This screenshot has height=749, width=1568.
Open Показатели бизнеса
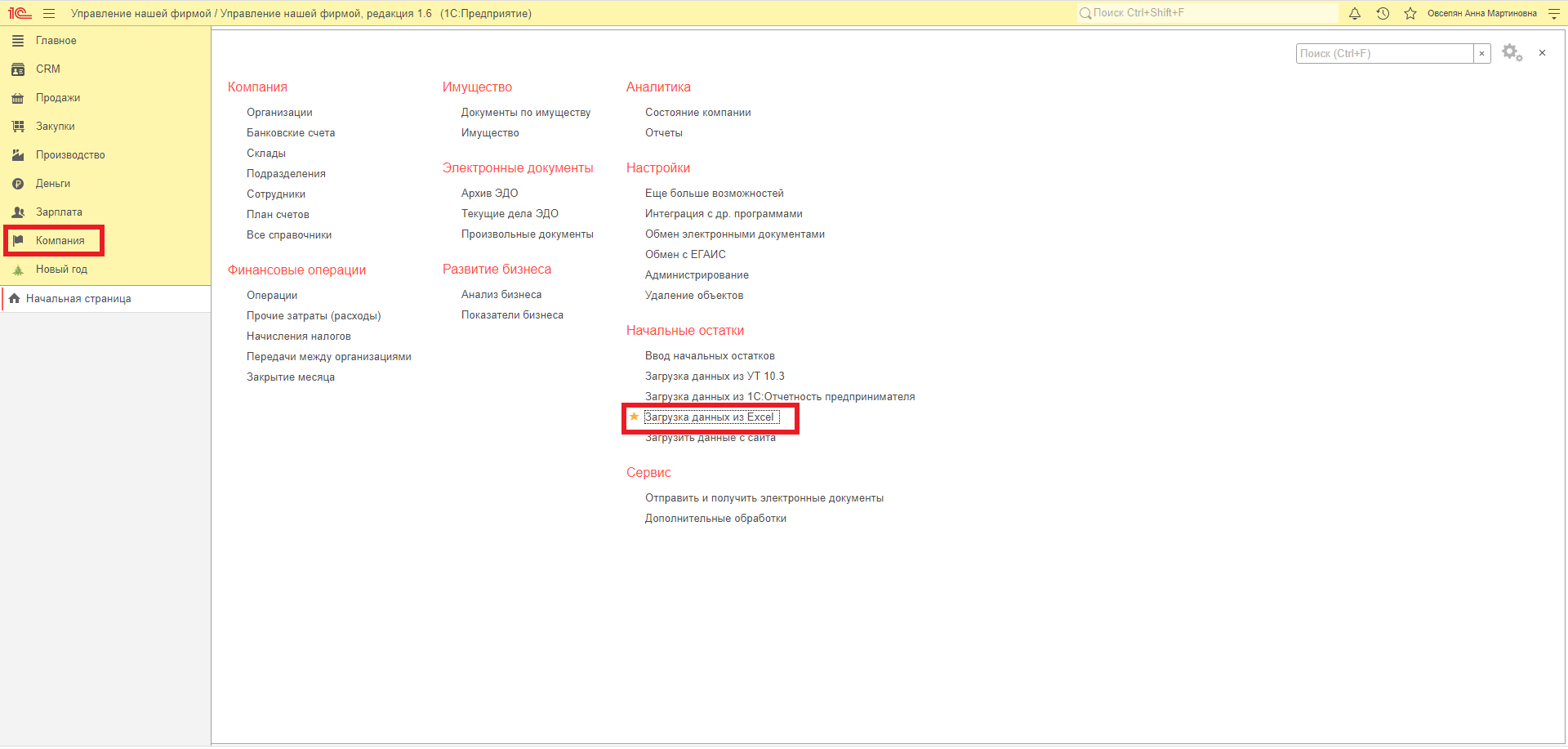point(512,315)
